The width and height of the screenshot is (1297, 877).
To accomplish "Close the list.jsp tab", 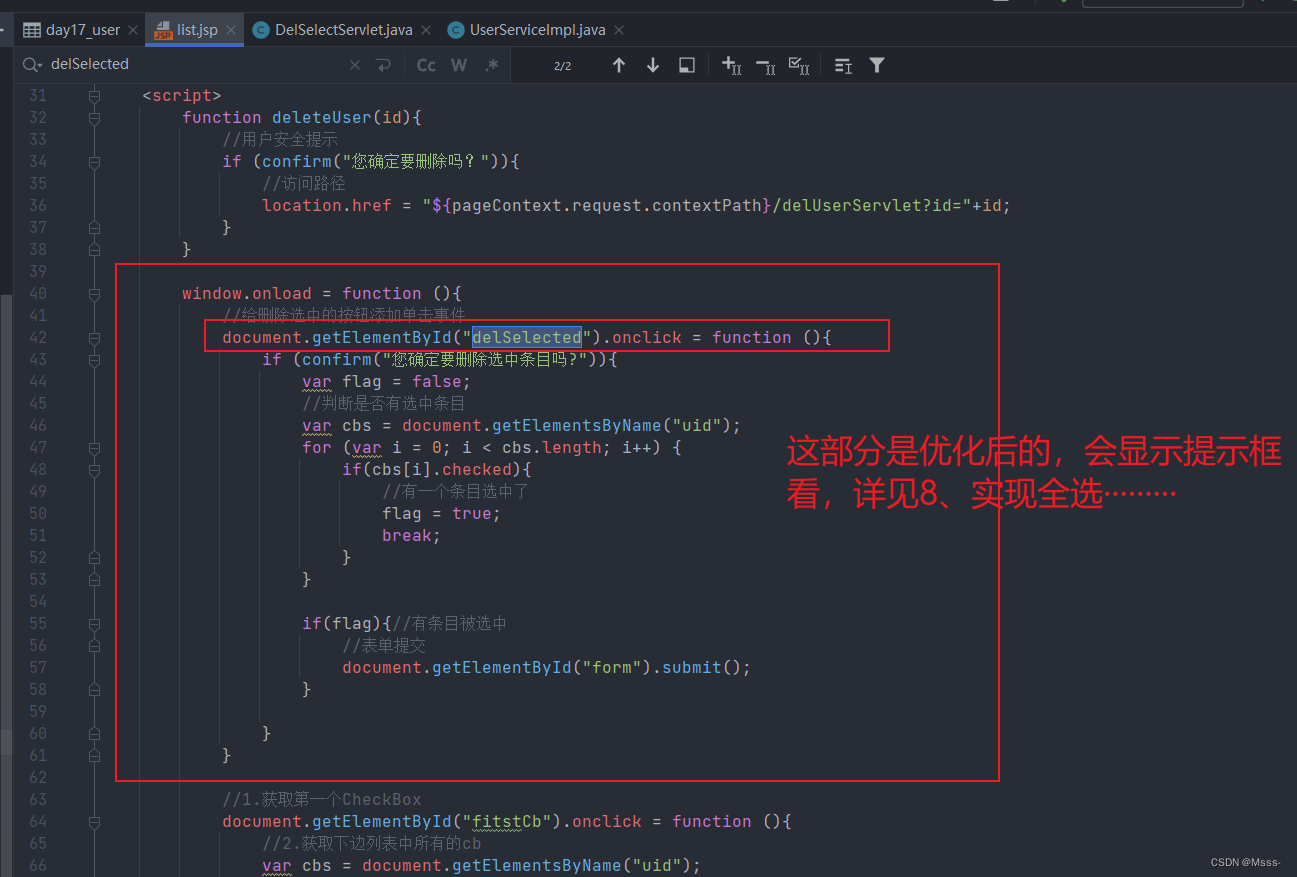I will click(x=231, y=30).
